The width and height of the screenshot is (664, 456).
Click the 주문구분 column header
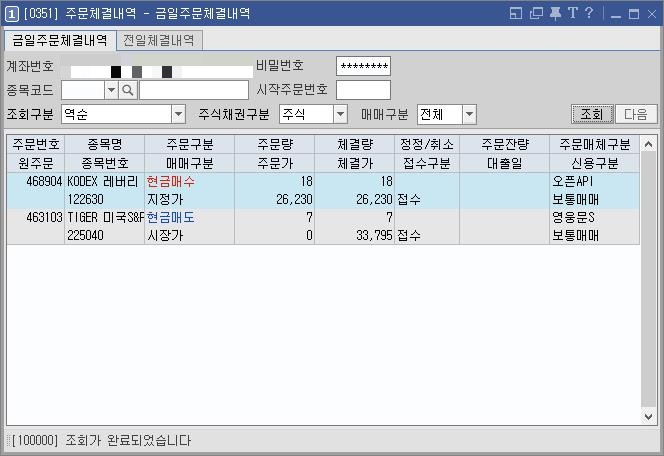coord(189,145)
